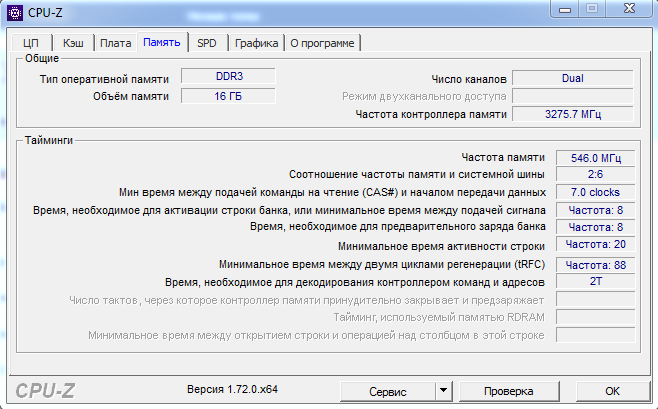
Task: Open the Плата tab
Action: pos(115,43)
